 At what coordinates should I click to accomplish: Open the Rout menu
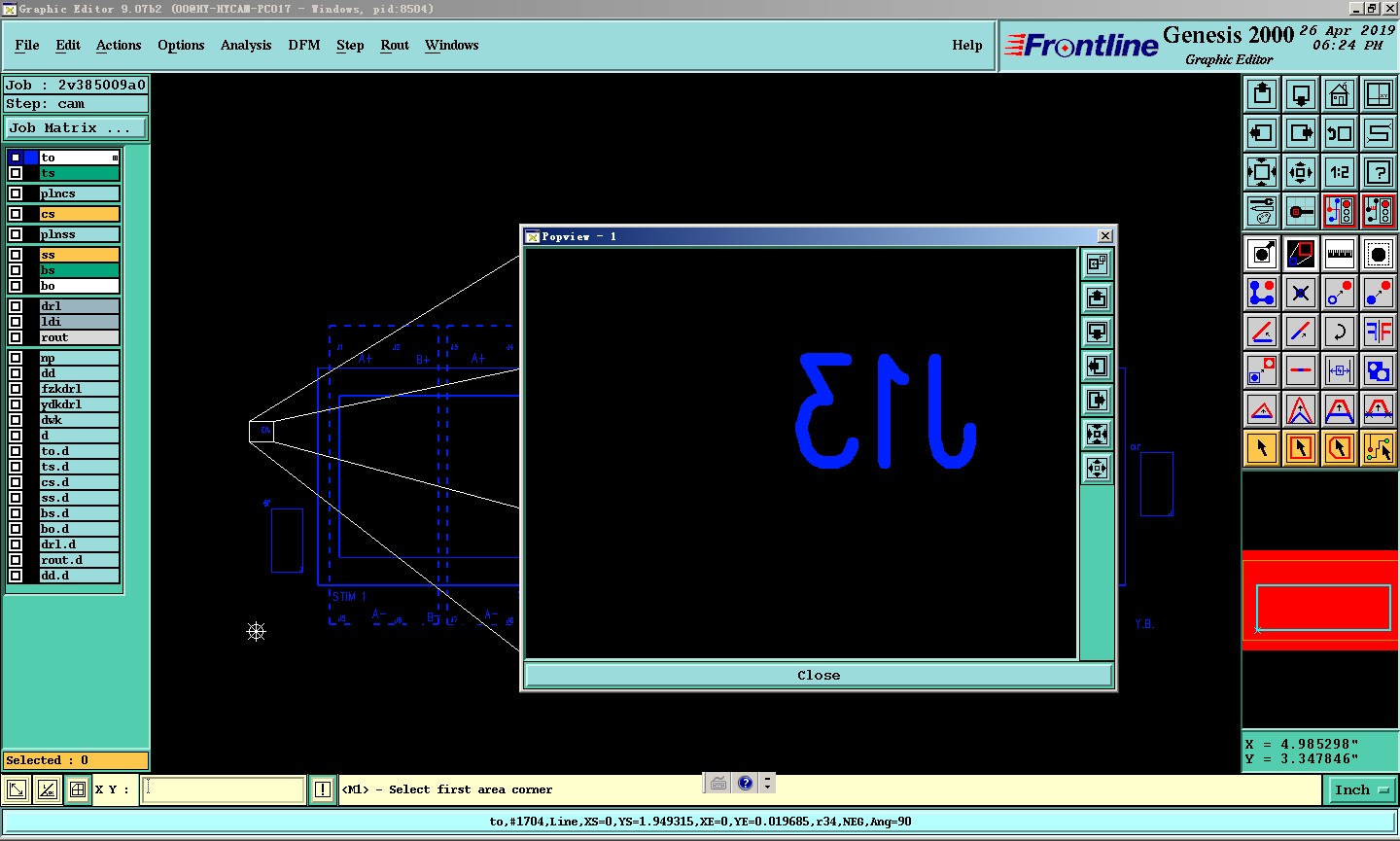tap(395, 45)
